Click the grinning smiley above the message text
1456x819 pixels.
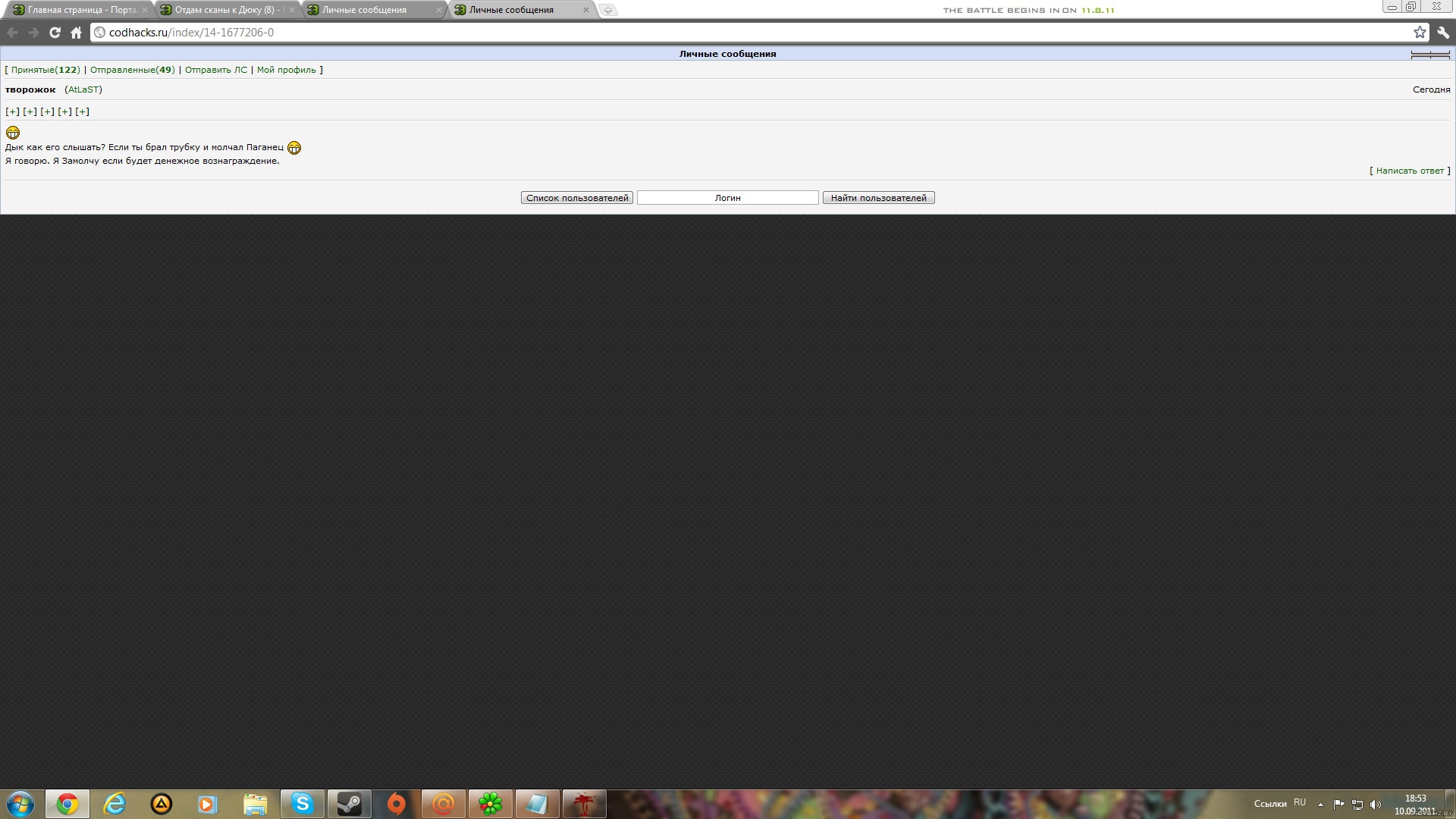tap(13, 133)
